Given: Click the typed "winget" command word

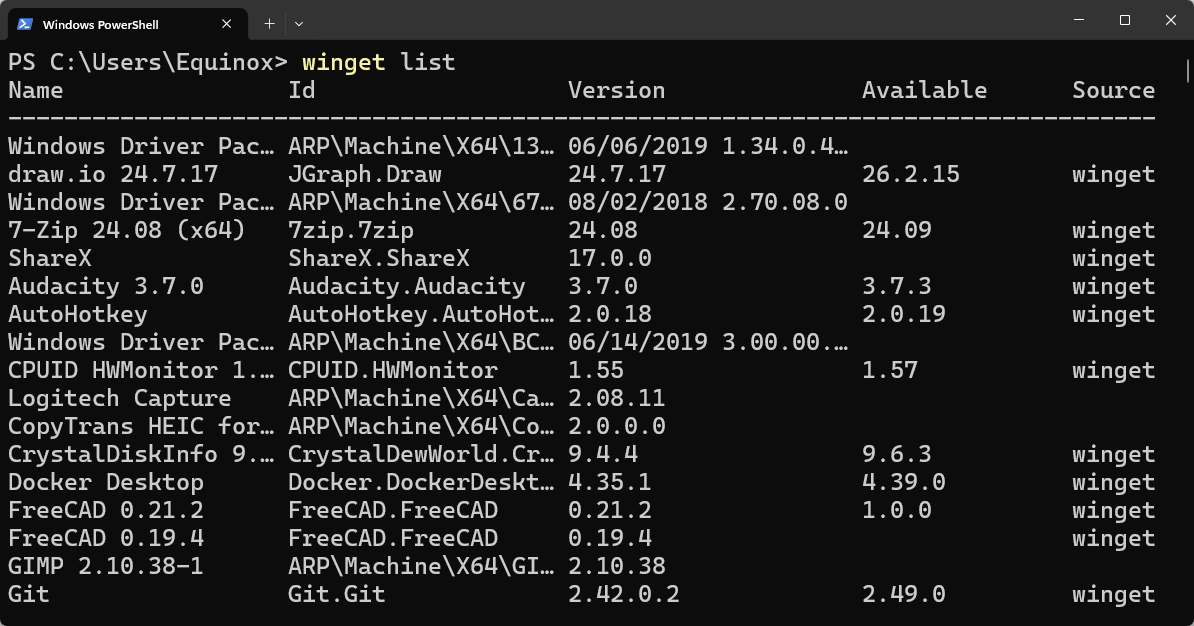Looking at the screenshot, I should click(x=343, y=62).
